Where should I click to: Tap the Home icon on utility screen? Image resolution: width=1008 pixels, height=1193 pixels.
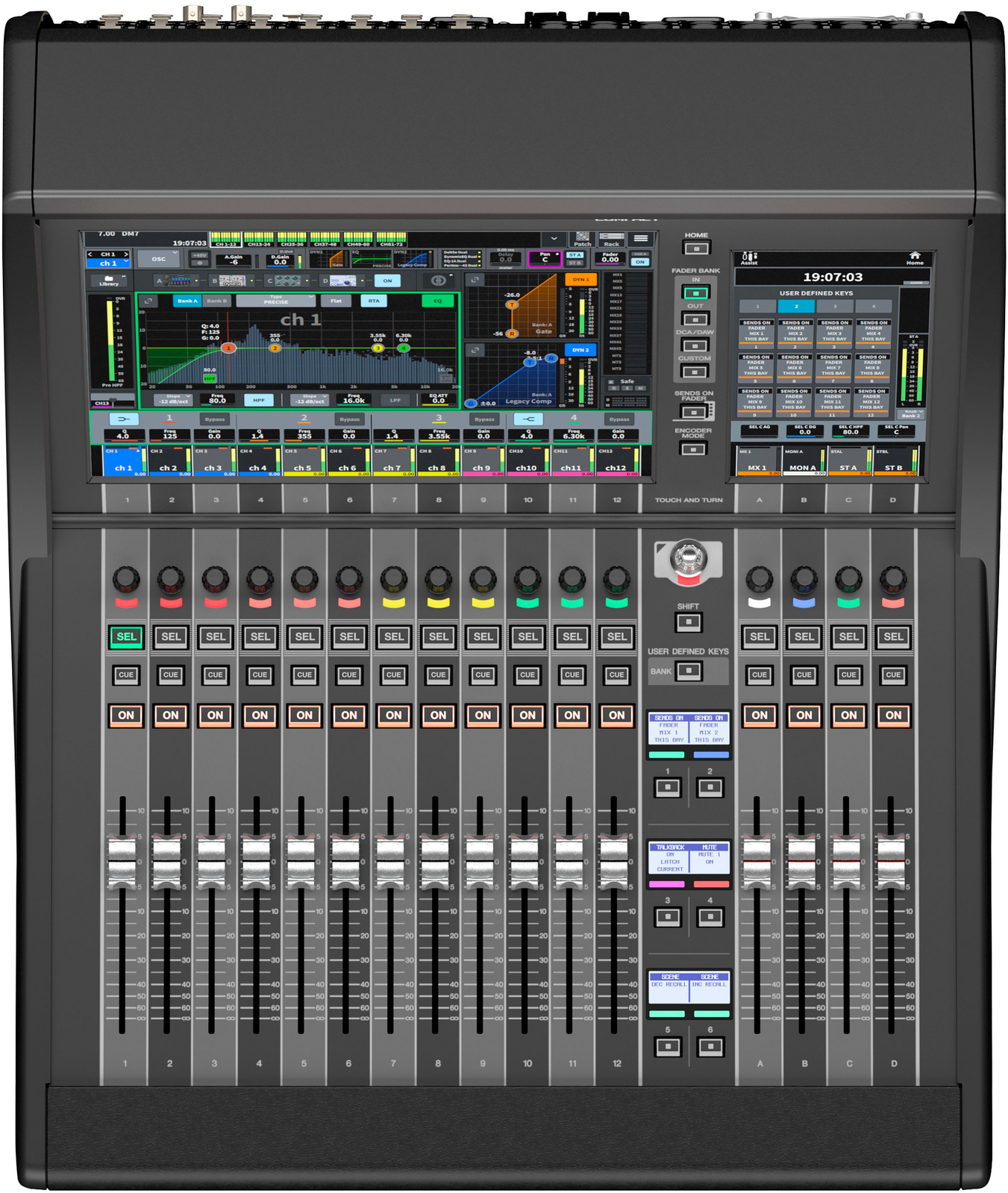click(915, 258)
